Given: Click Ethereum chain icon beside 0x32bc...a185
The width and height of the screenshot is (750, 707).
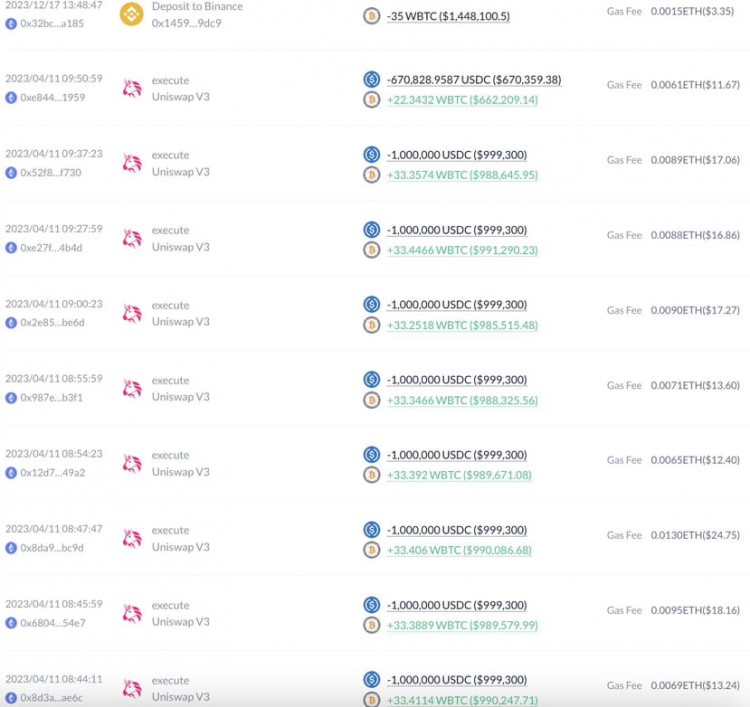Looking at the screenshot, I should pos(11,23).
